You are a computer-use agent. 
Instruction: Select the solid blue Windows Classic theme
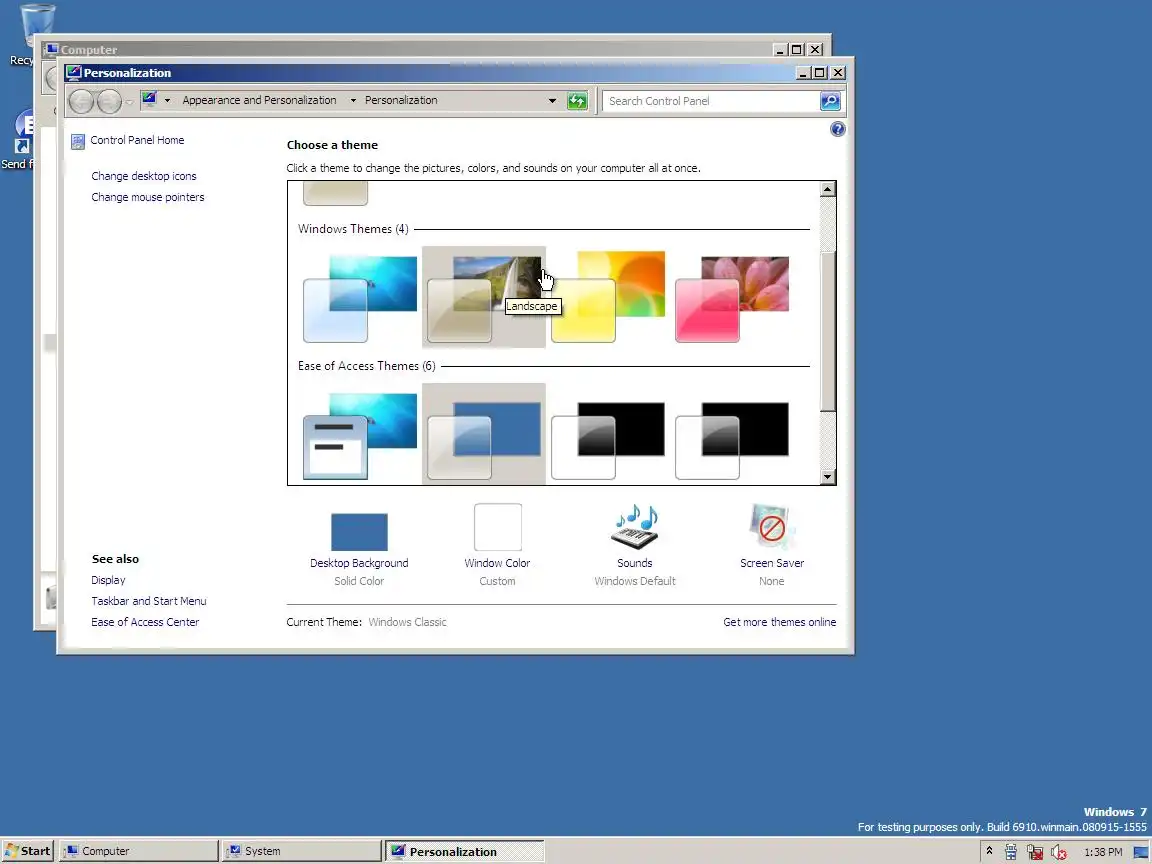click(x=483, y=434)
